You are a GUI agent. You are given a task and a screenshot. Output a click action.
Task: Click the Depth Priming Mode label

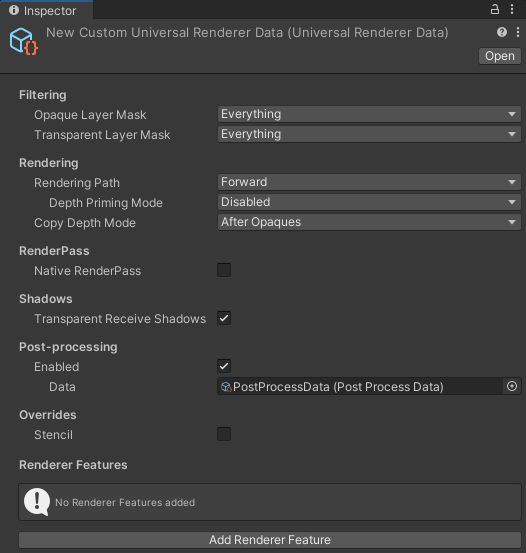(106, 203)
